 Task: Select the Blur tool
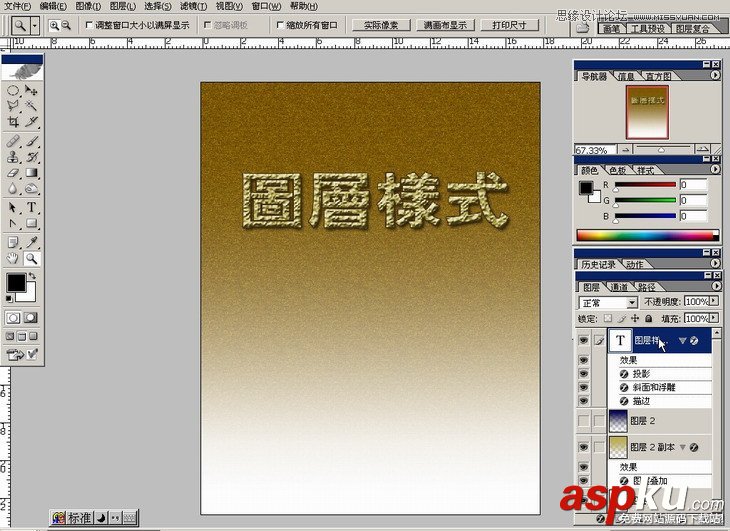(13, 189)
